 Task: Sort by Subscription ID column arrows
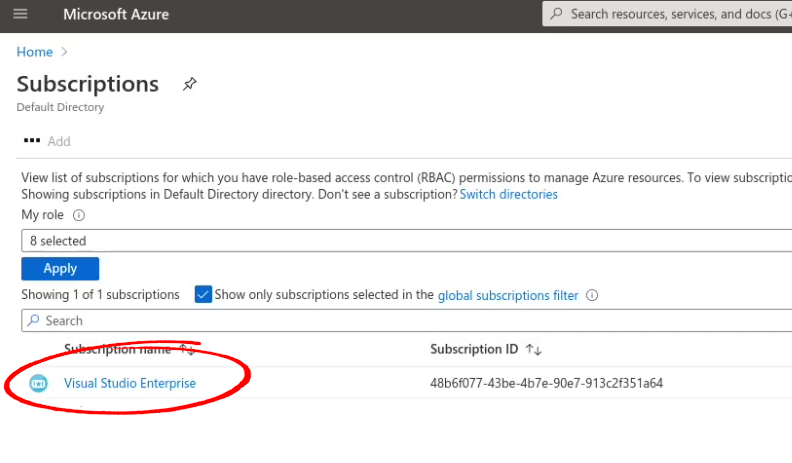coord(533,349)
